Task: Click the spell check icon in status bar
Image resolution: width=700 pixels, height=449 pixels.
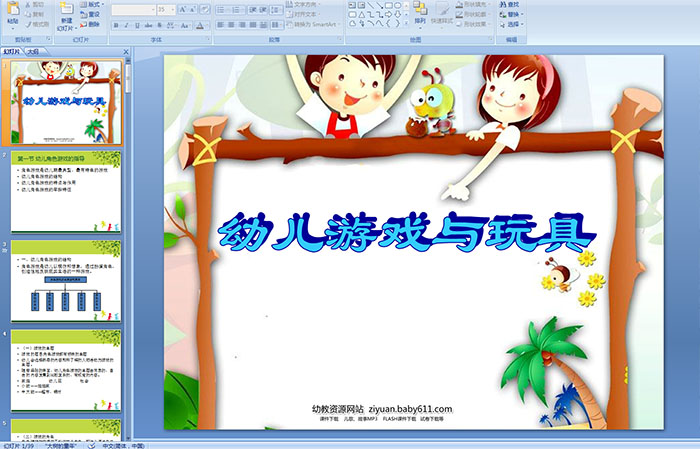Action: click(91, 445)
